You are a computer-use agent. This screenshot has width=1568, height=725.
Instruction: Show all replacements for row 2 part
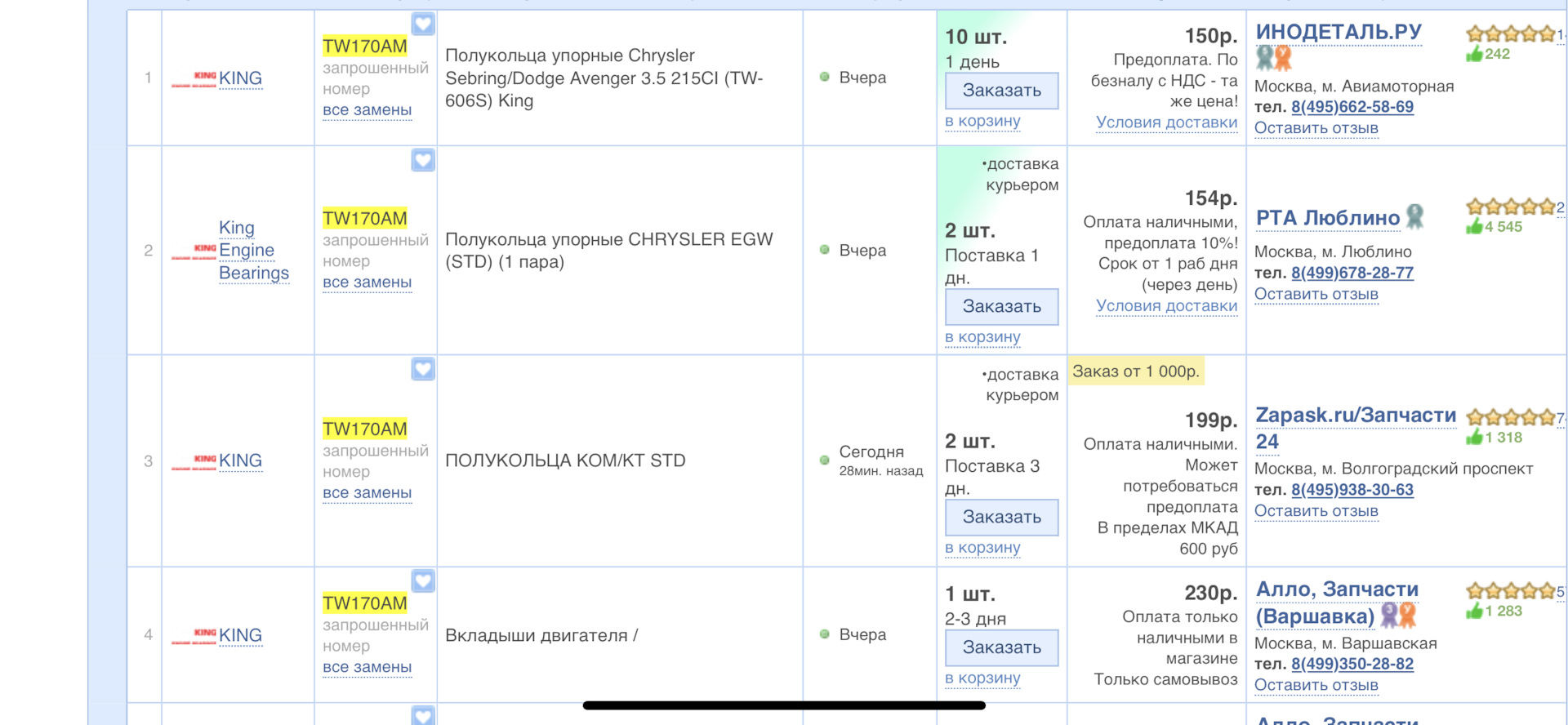coord(367,282)
